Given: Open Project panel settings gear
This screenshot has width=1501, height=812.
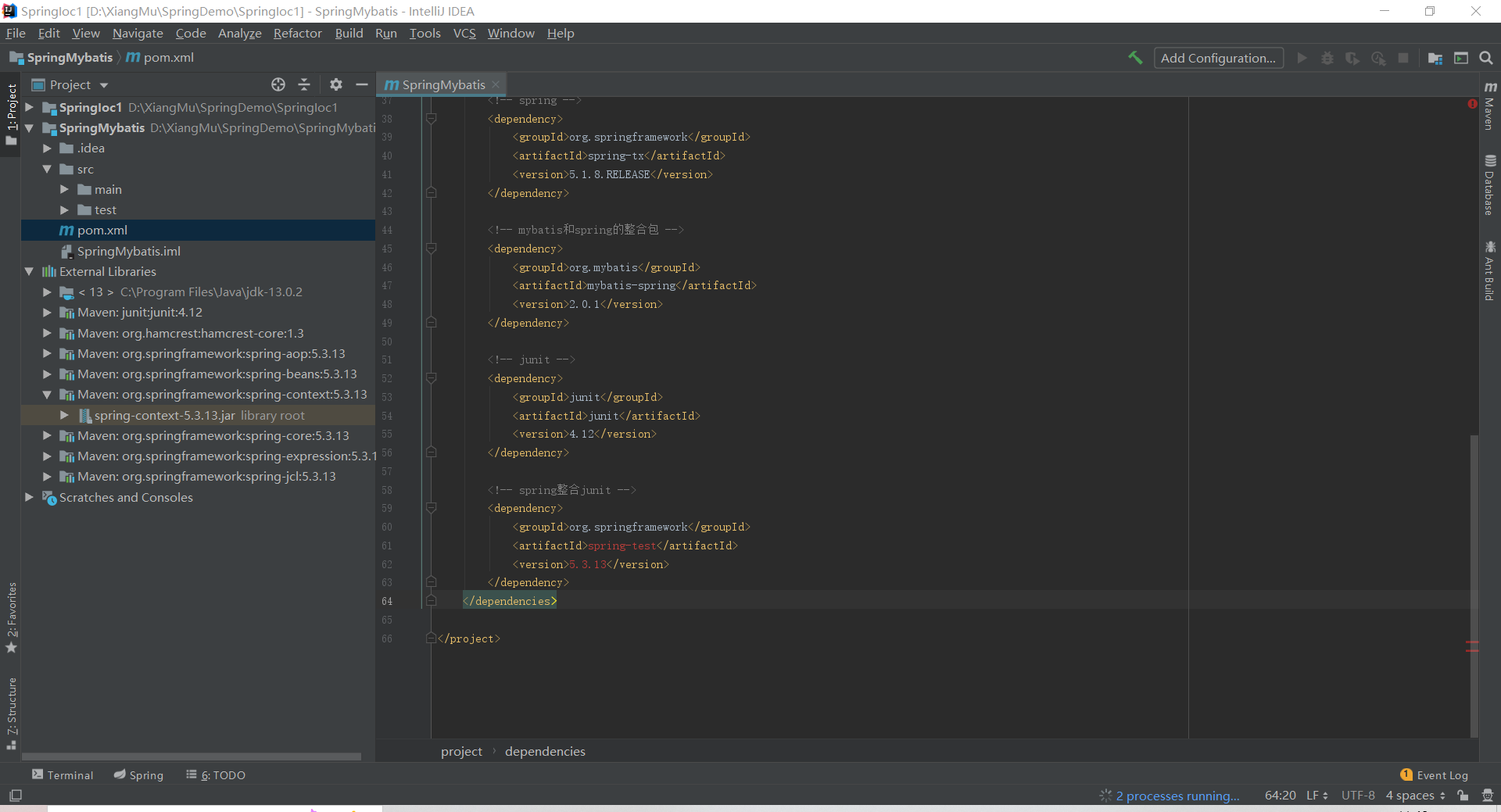Looking at the screenshot, I should [x=336, y=84].
